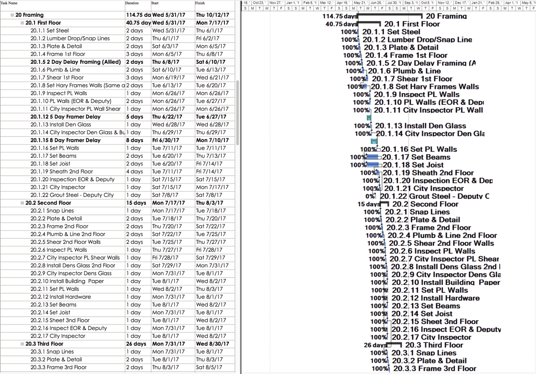Click Start date Mon 7/17/17 of Second Floor
This screenshot has height=374, width=536.
(169, 203)
